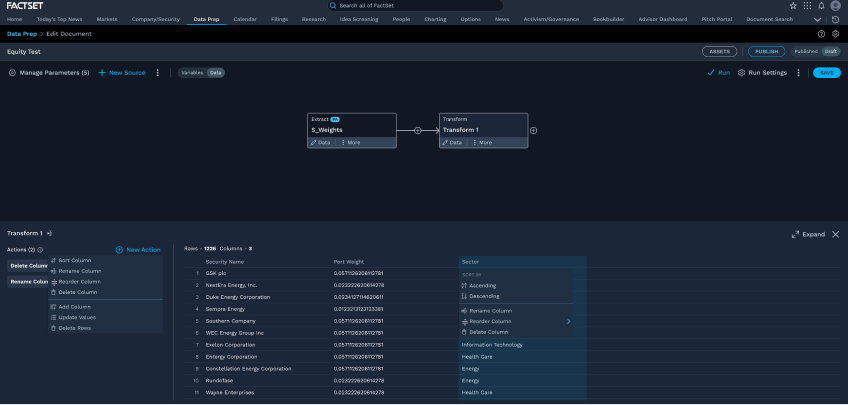Open the history clock icon beside tabs
Screen dimensions: 848x405
pyautogui.click(x=836, y=19)
